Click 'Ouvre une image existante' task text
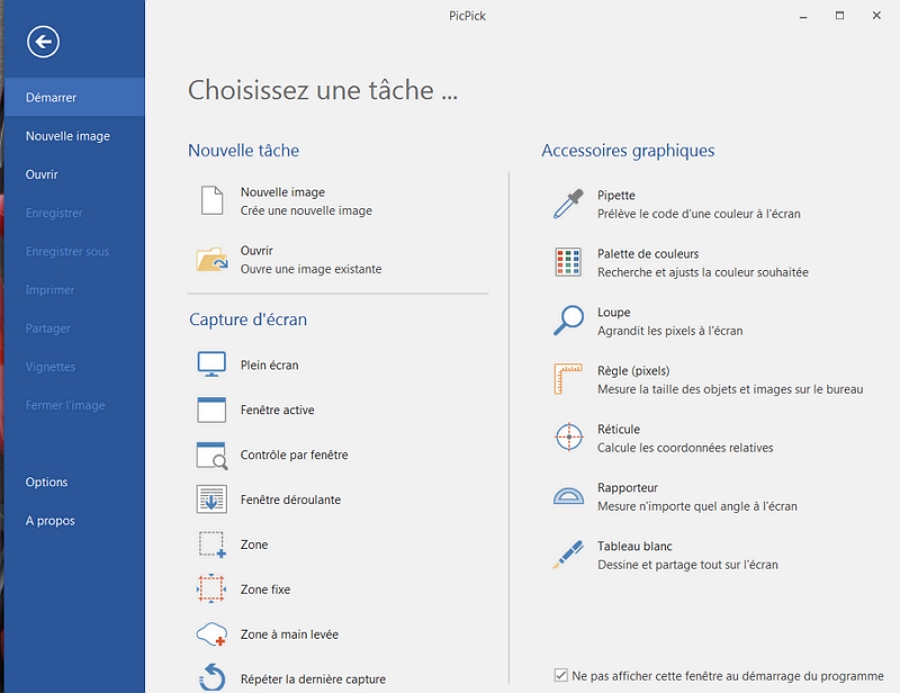Viewport: 900px width, 693px height. 311,269
